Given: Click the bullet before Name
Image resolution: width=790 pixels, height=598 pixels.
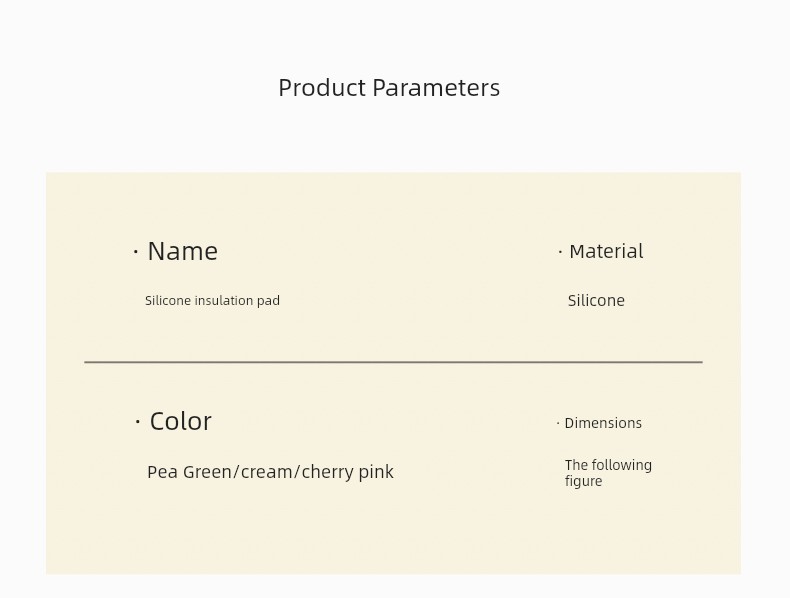Looking at the screenshot, I should pyautogui.click(x=136, y=251).
